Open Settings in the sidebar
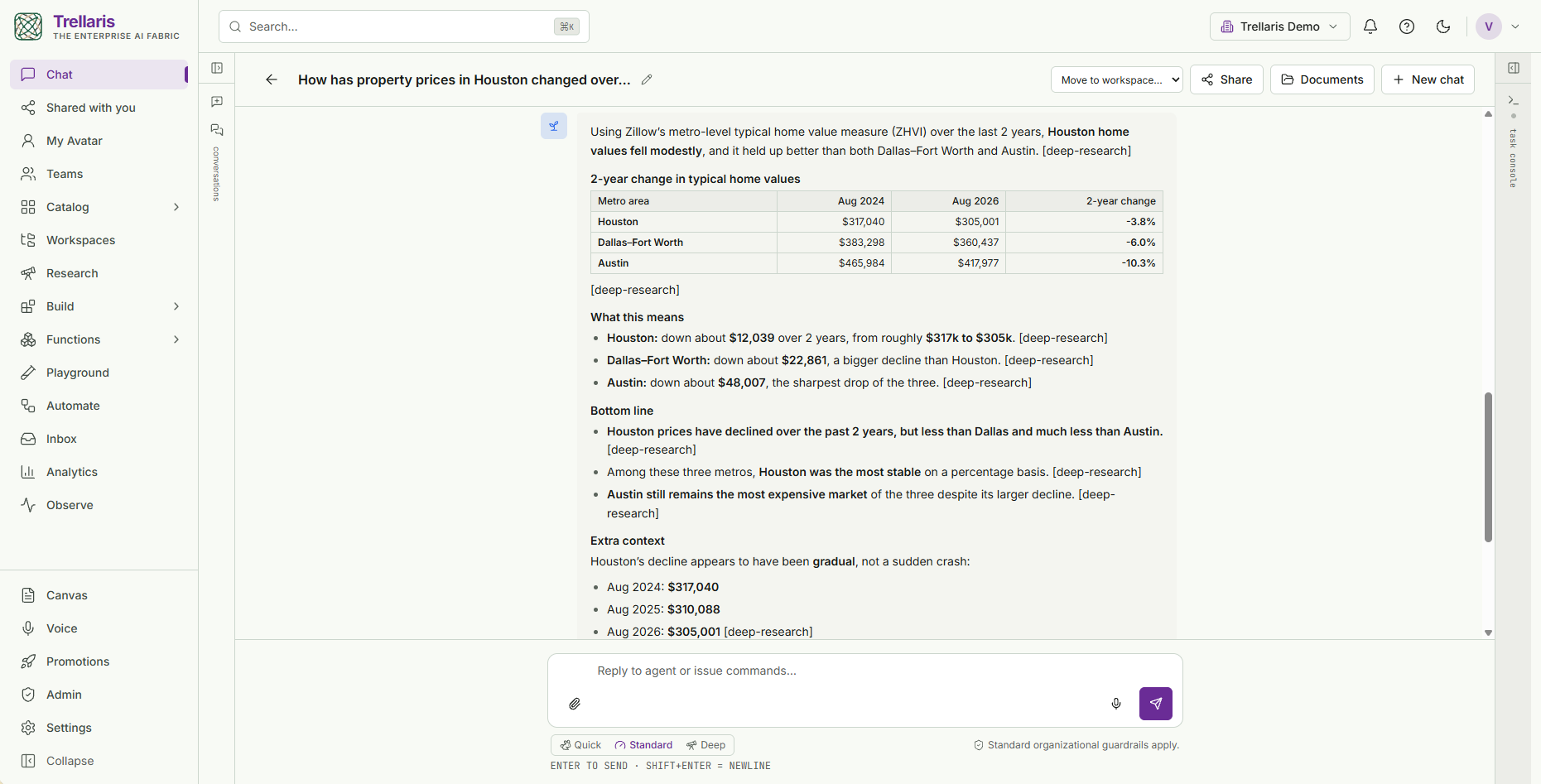This screenshot has width=1541, height=784. [99, 728]
